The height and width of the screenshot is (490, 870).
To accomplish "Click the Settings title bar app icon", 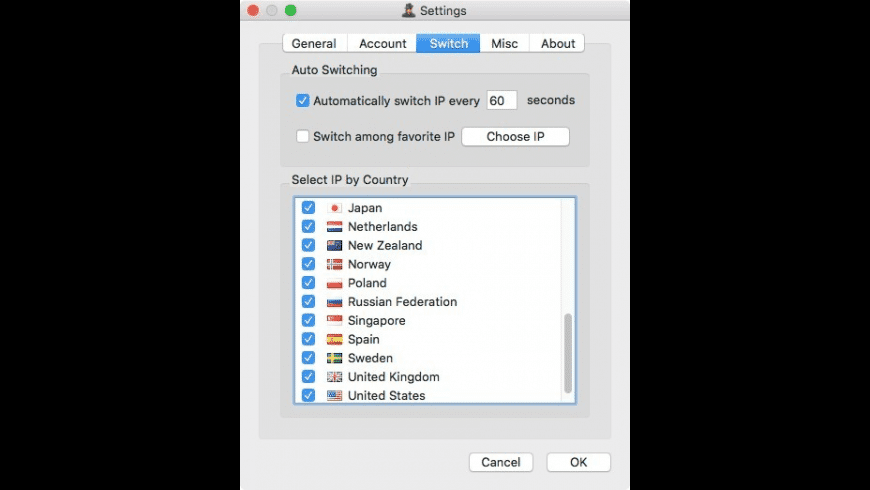I will pos(408,11).
